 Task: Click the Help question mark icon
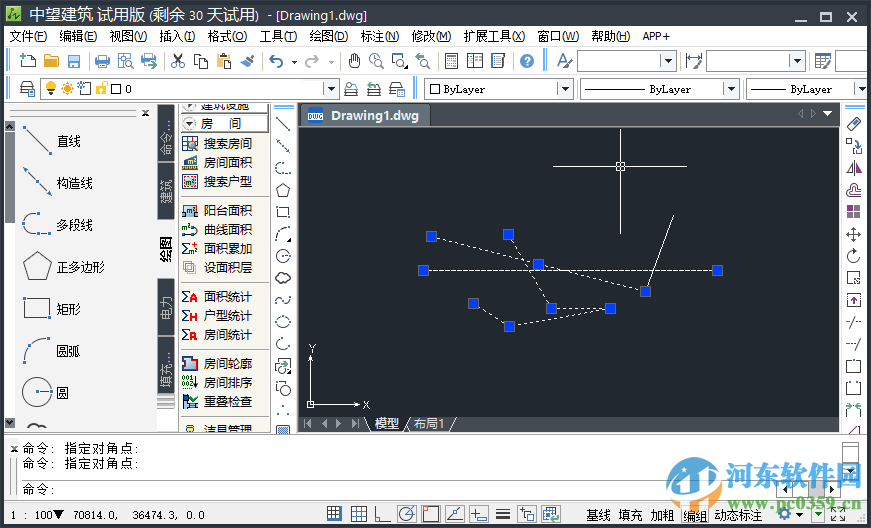pyautogui.click(x=527, y=61)
